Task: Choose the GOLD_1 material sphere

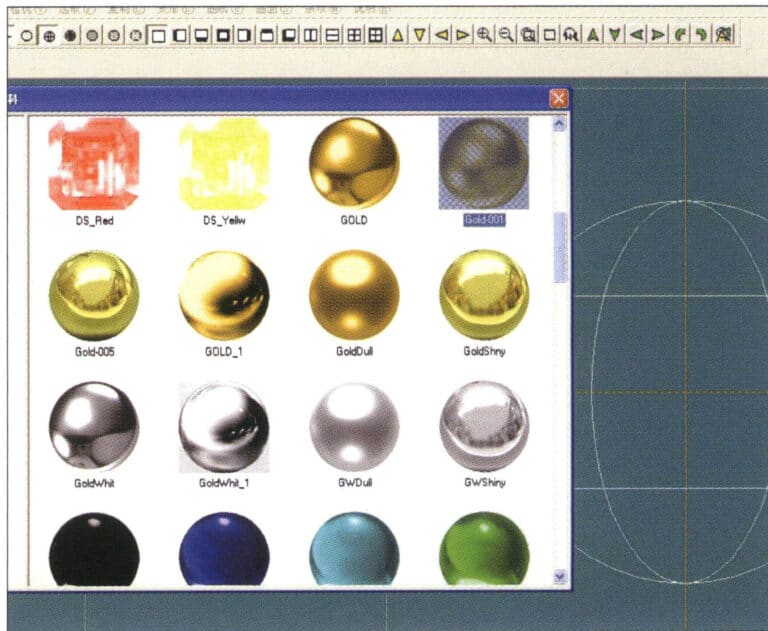Action: point(224,295)
